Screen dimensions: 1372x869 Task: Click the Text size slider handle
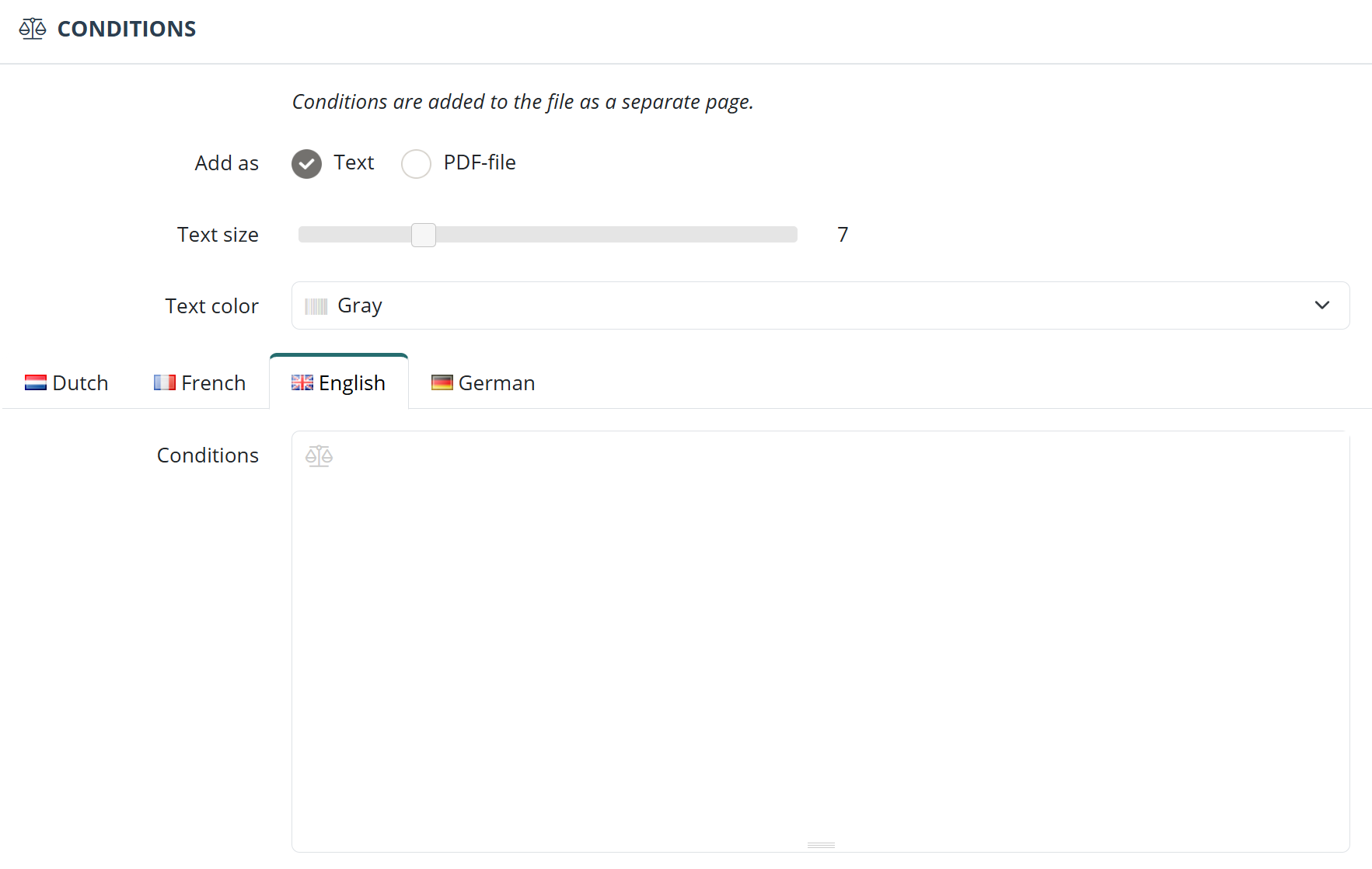424,235
